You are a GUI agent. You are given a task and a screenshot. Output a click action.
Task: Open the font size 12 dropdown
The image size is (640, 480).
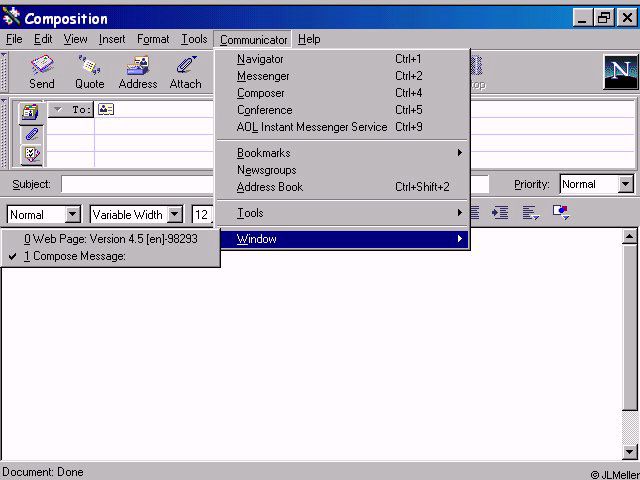203,215
